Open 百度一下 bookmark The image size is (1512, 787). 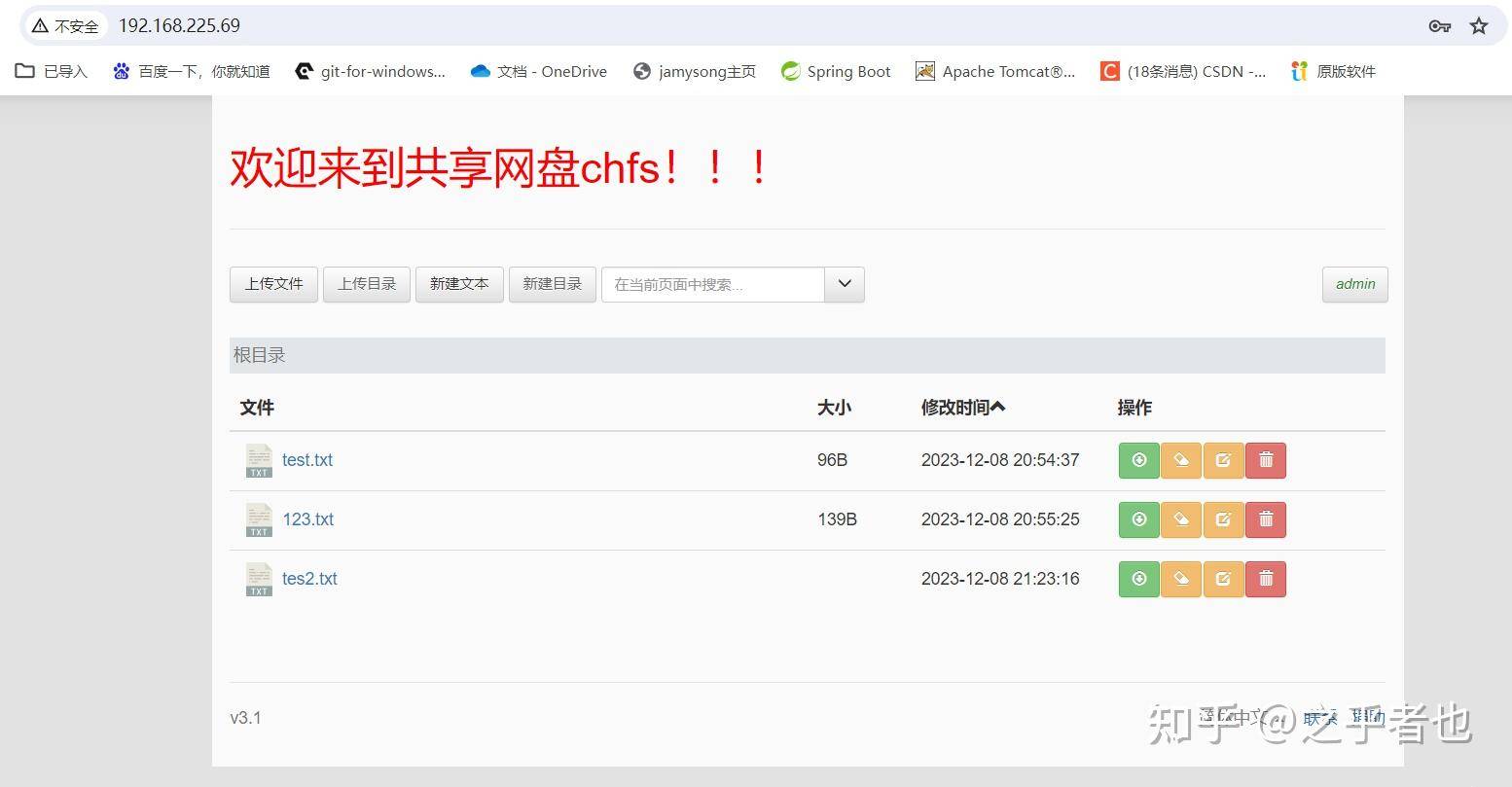coord(191,71)
